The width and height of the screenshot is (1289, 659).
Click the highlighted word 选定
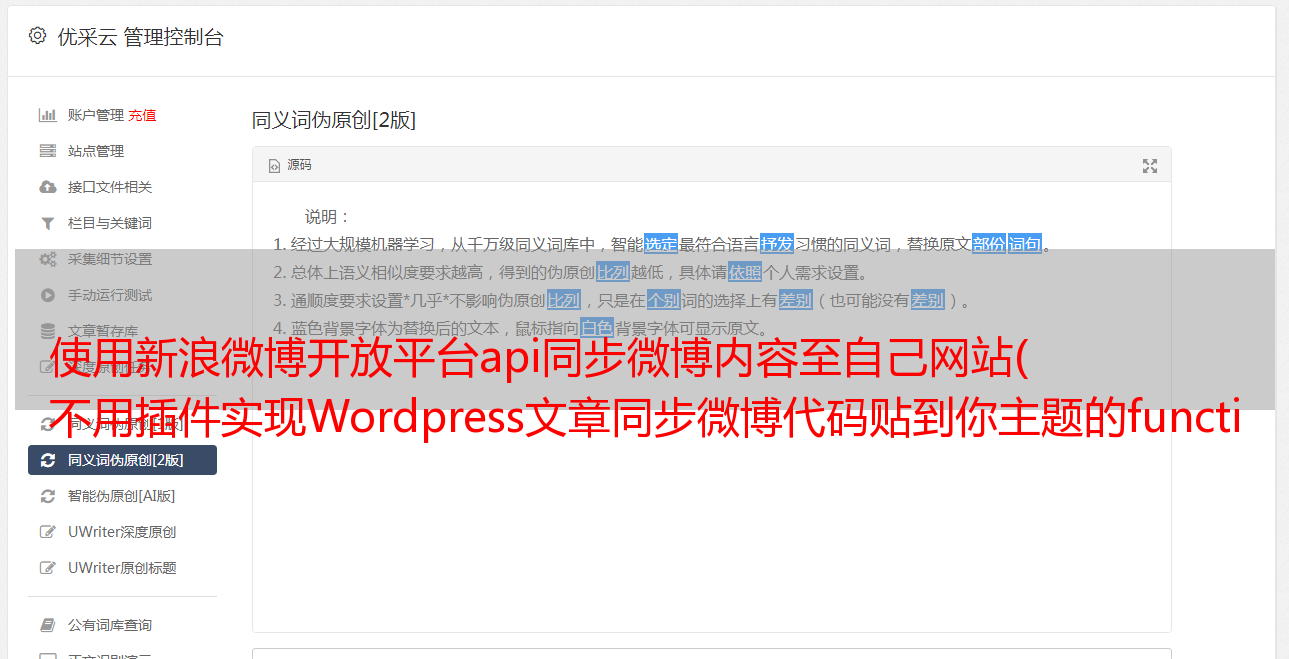point(660,244)
